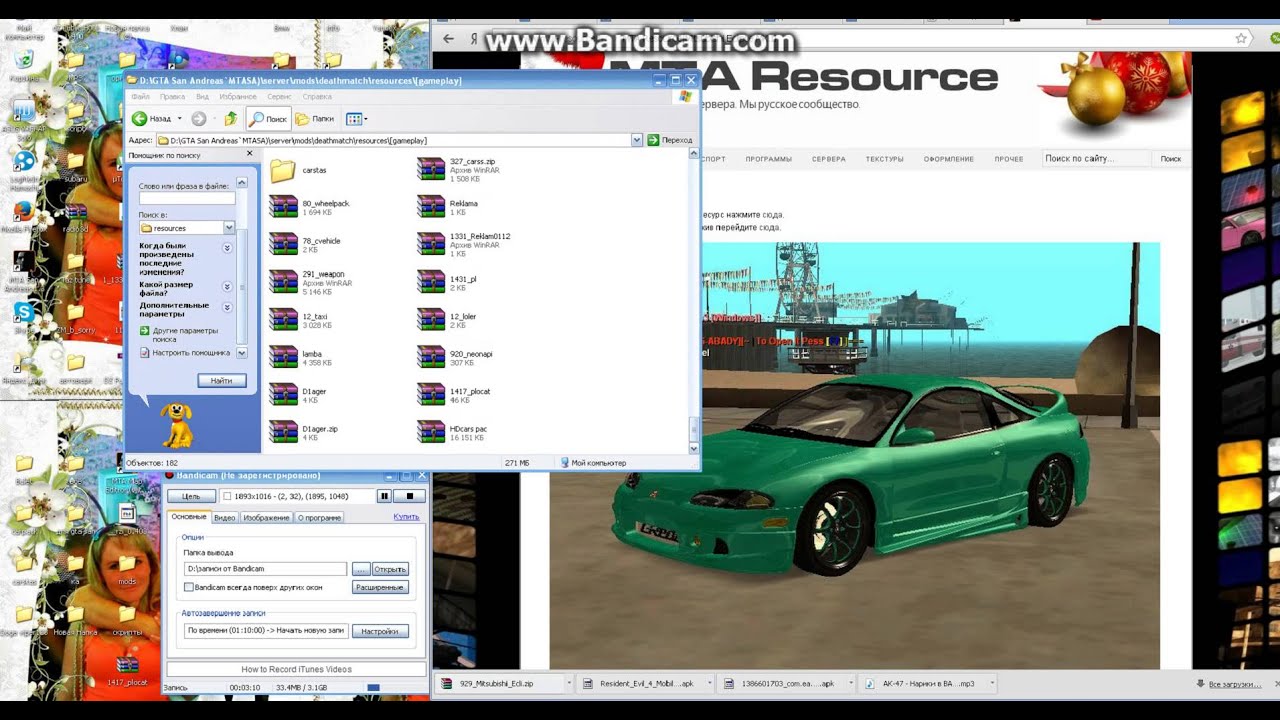
Task: Click the Найти search button
Action: point(222,380)
